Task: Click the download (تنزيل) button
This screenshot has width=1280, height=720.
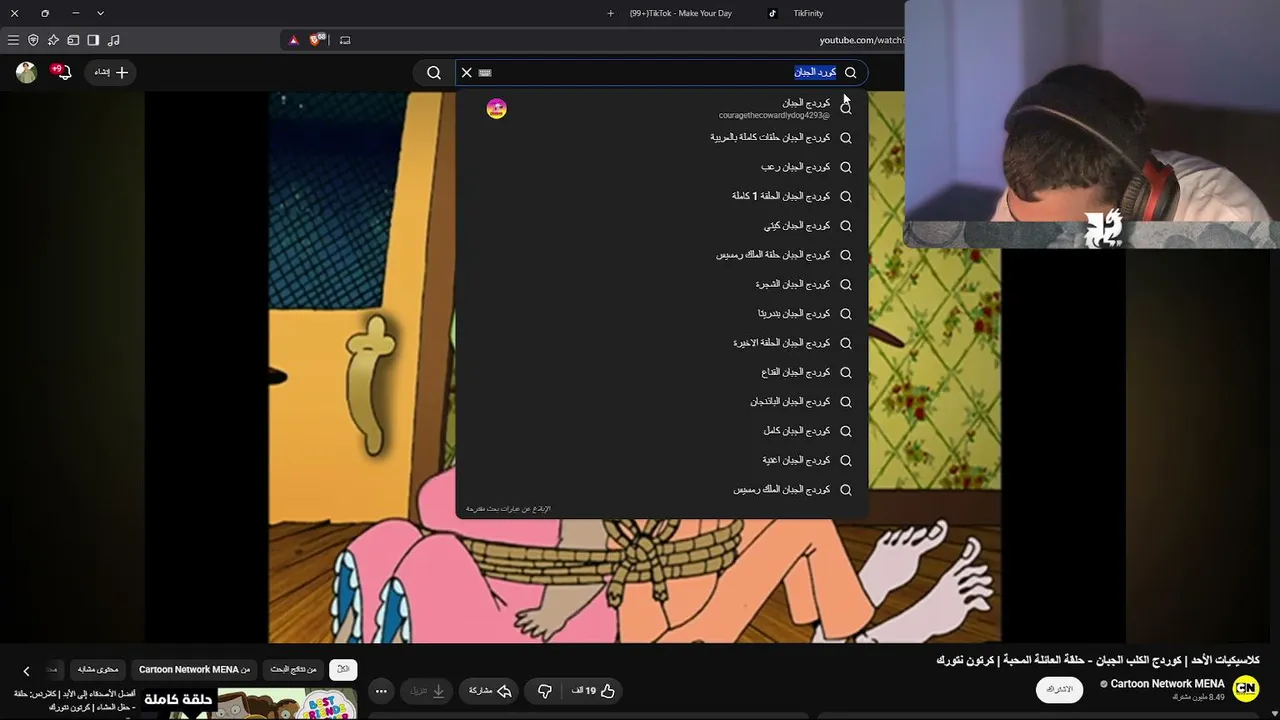Action: point(428,691)
